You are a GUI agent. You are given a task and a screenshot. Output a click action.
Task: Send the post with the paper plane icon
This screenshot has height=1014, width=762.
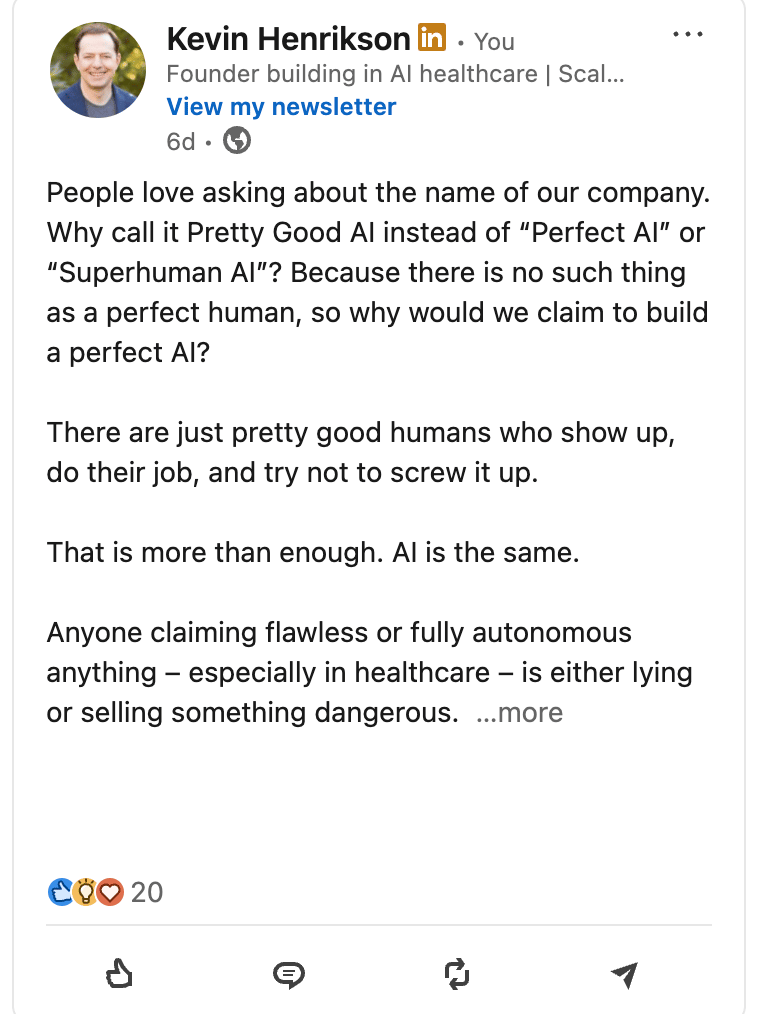pos(625,974)
